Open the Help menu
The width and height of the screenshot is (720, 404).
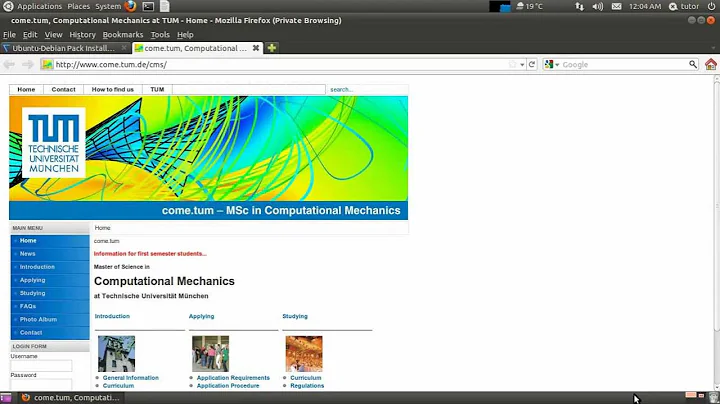click(185, 34)
